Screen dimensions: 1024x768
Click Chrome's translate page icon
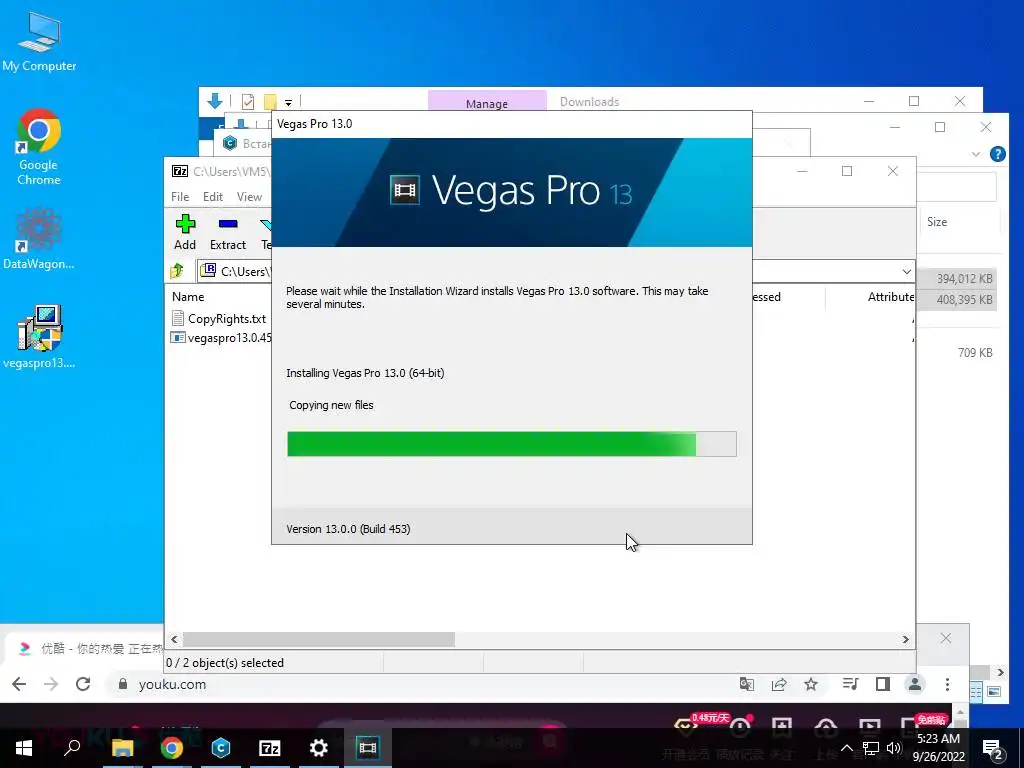746,684
